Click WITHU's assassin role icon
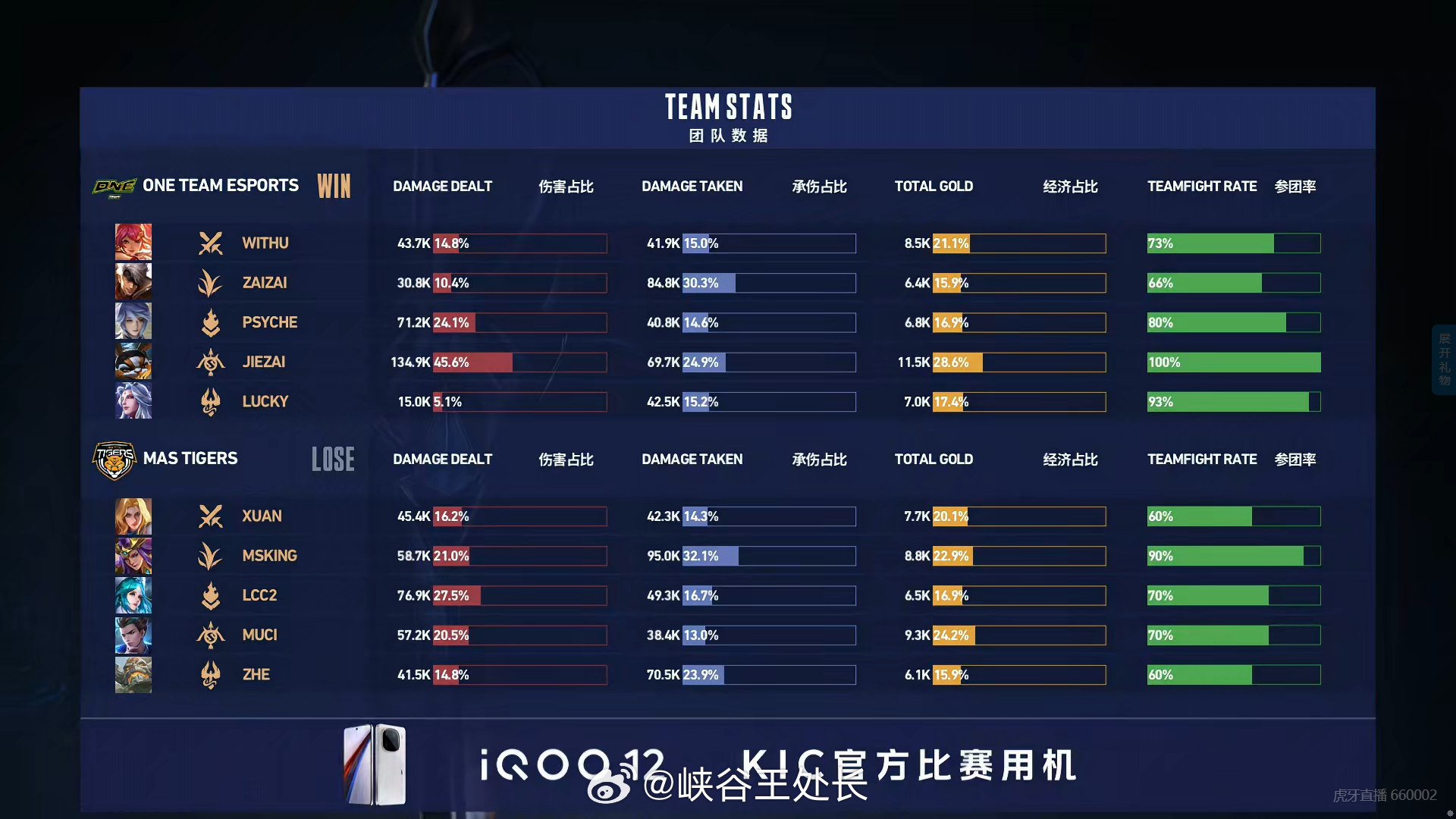Image resolution: width=1456 pixels, height=819 pixels. click(201, 243)
